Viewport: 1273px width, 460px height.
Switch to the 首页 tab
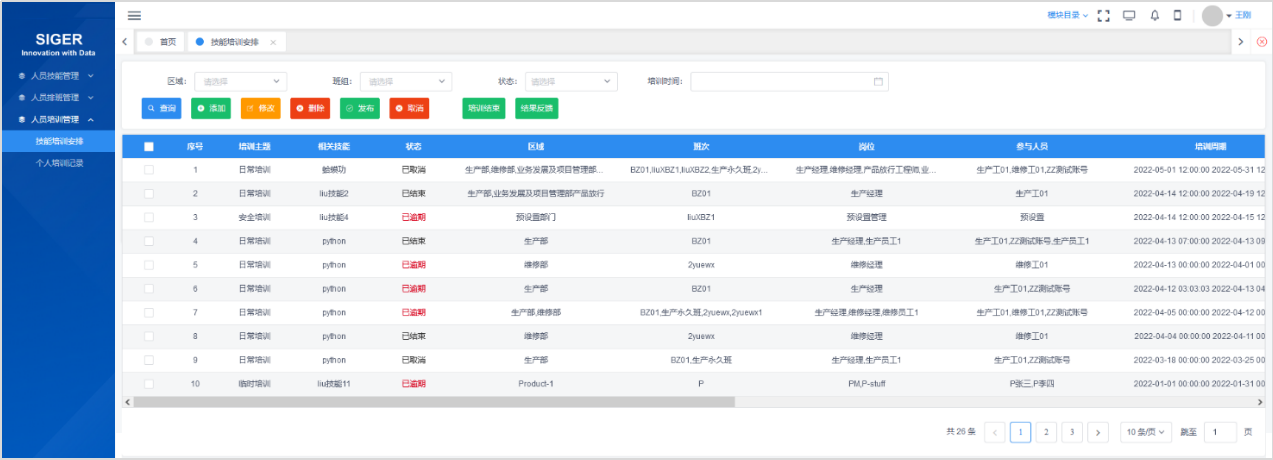[160, 42]
